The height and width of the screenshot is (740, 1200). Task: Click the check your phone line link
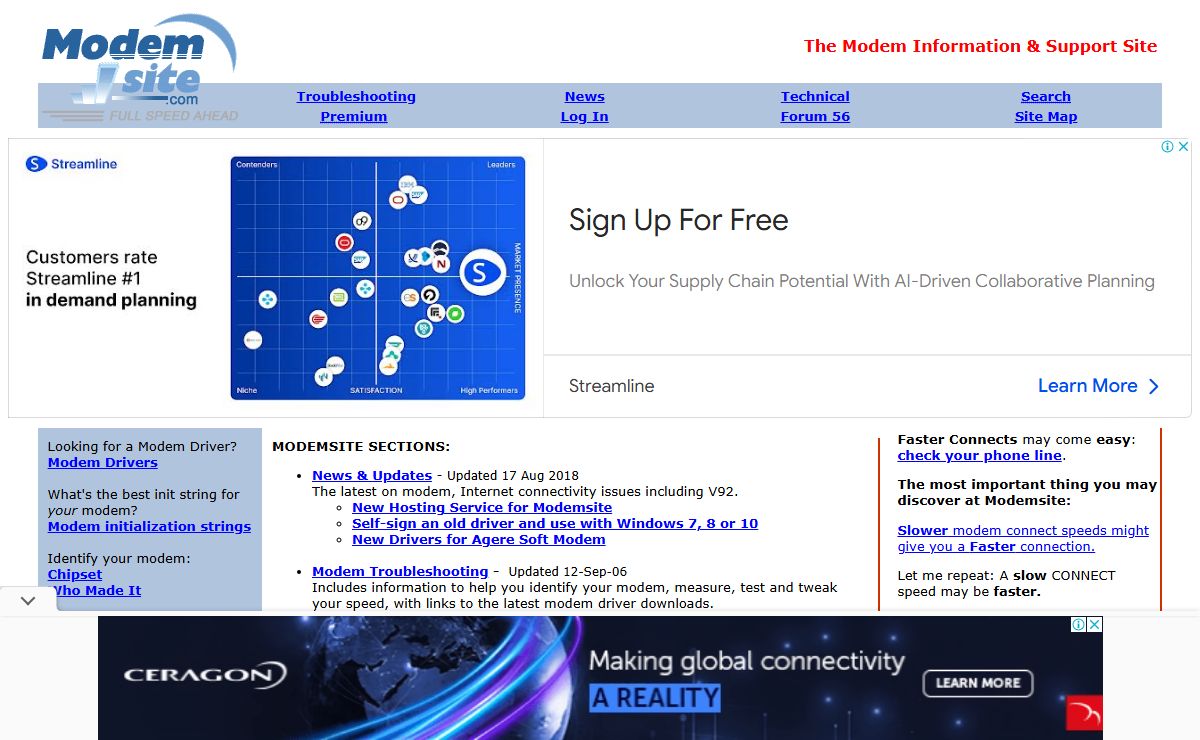[979, 456]
